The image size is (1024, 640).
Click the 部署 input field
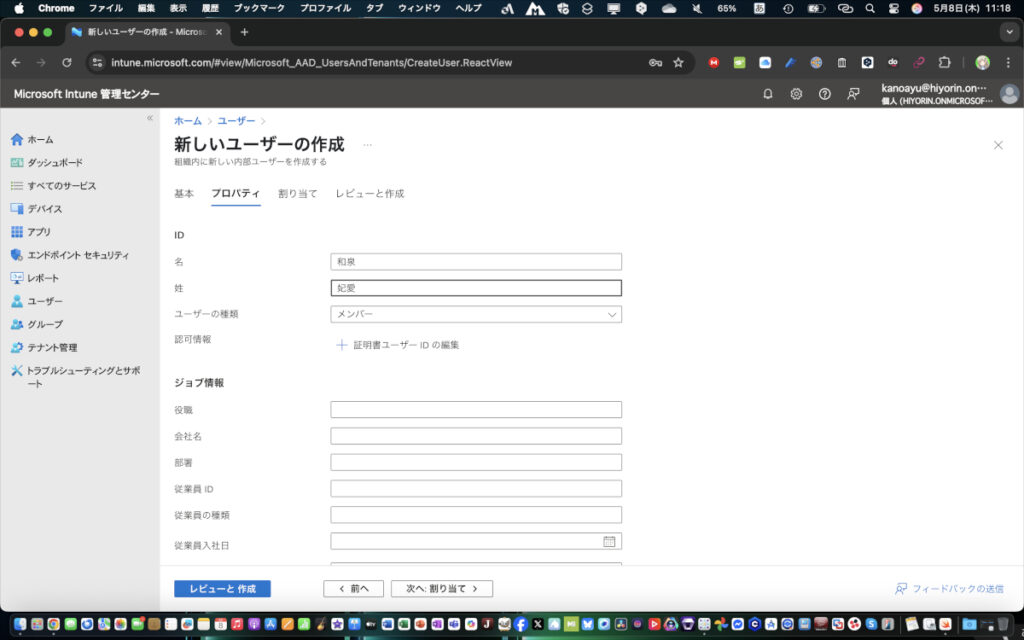tap(476, 462)
